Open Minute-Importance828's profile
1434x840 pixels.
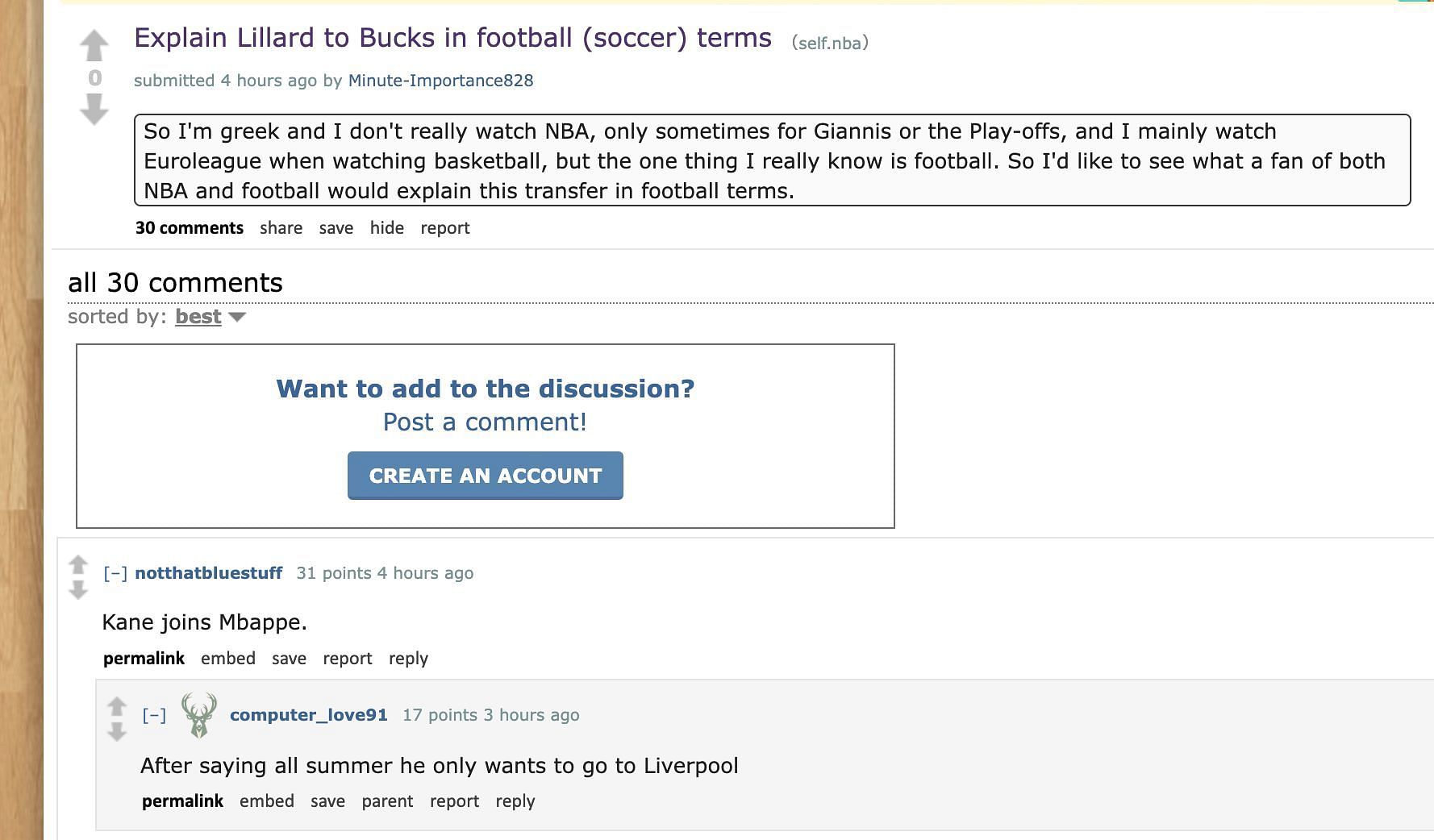[440, 81]
